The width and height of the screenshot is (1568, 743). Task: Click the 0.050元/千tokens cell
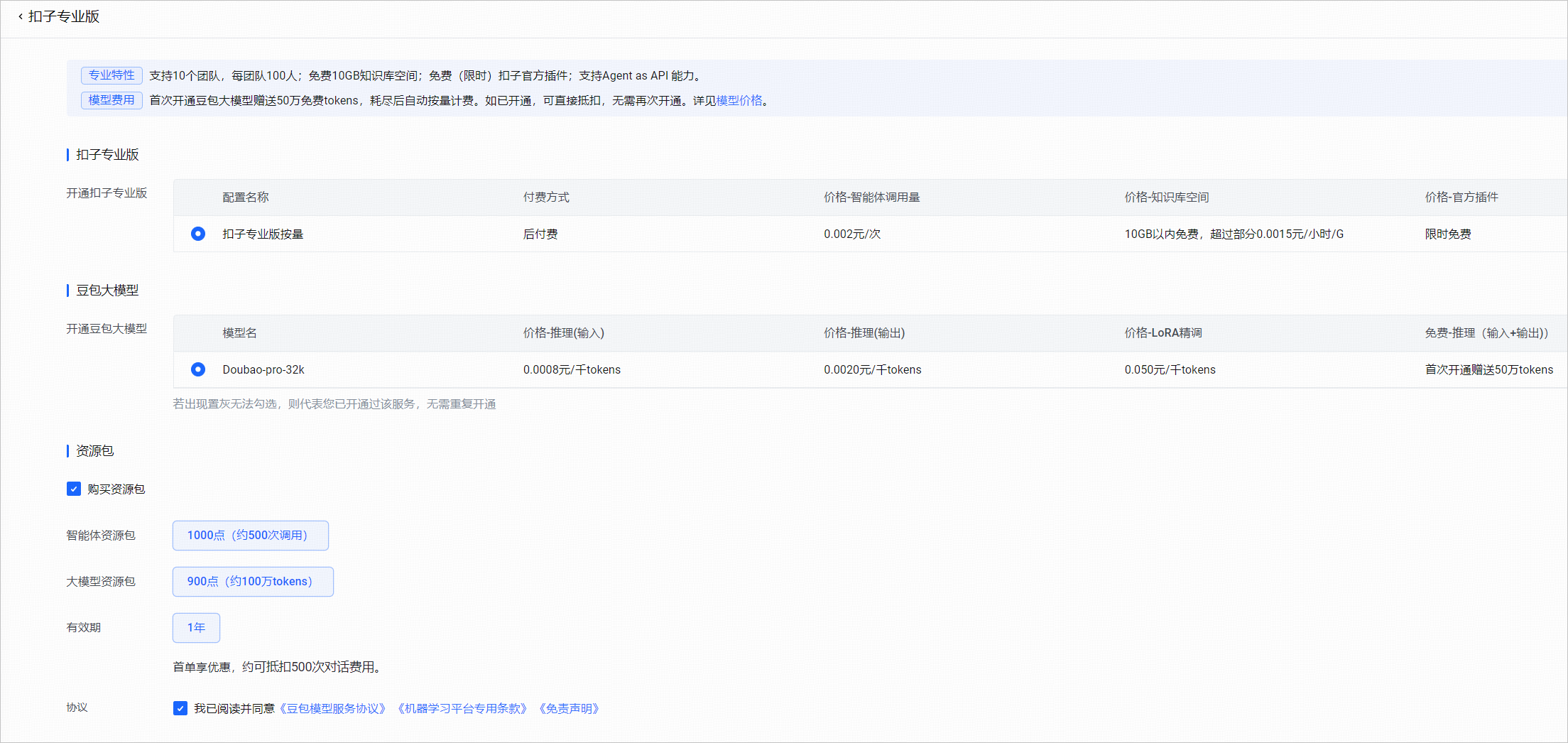[1170, 370]
